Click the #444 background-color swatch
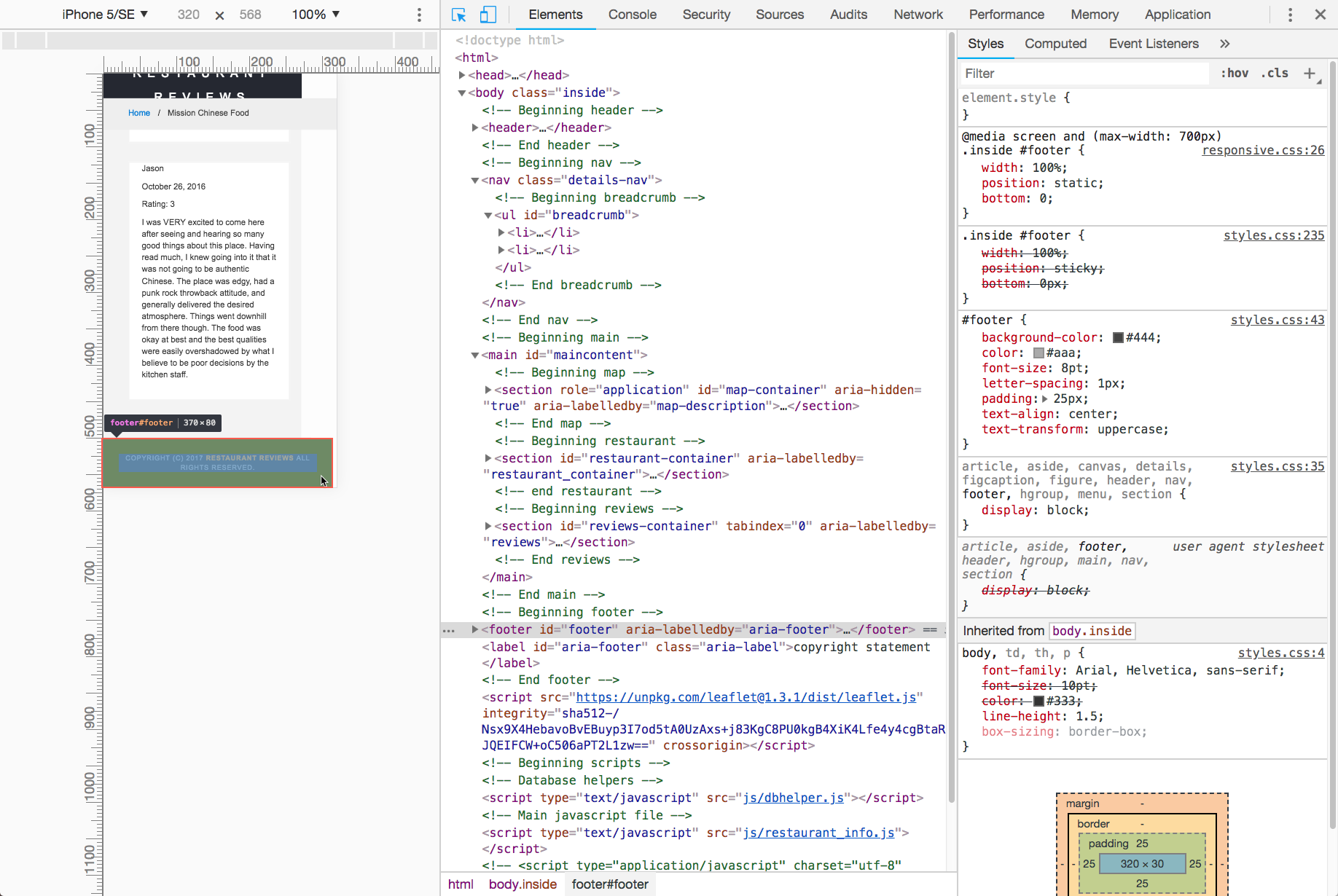This screenshot has height=896, width=1338. tap(1118, 337)
